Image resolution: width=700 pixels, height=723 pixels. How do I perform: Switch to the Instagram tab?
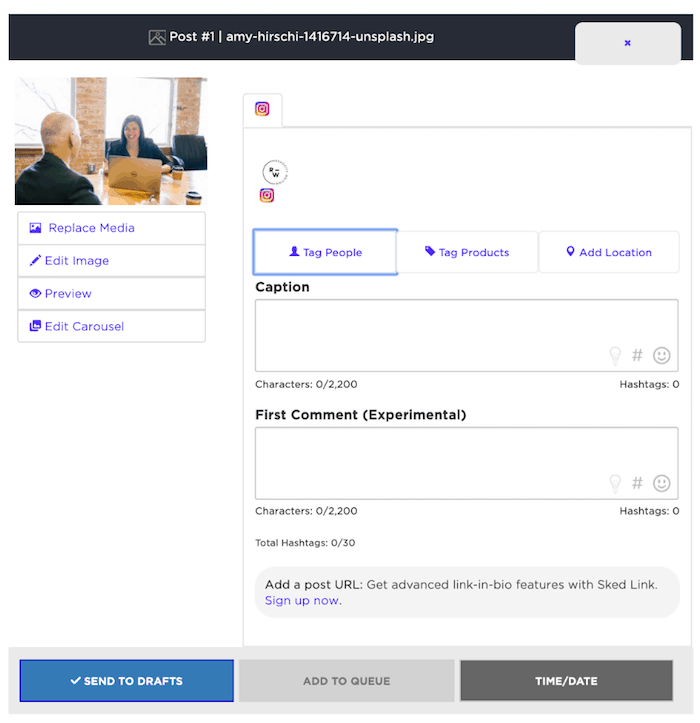click(x=262, y=109)
